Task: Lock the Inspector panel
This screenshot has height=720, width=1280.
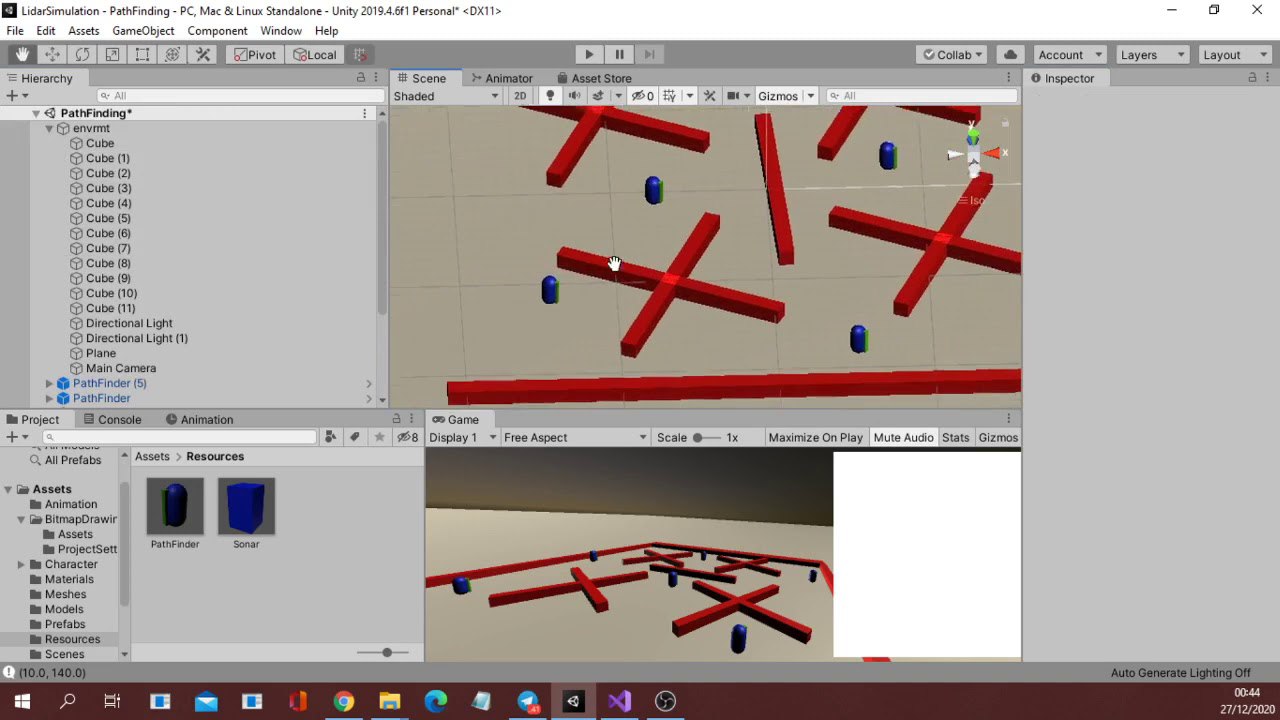Action: 1252,78
